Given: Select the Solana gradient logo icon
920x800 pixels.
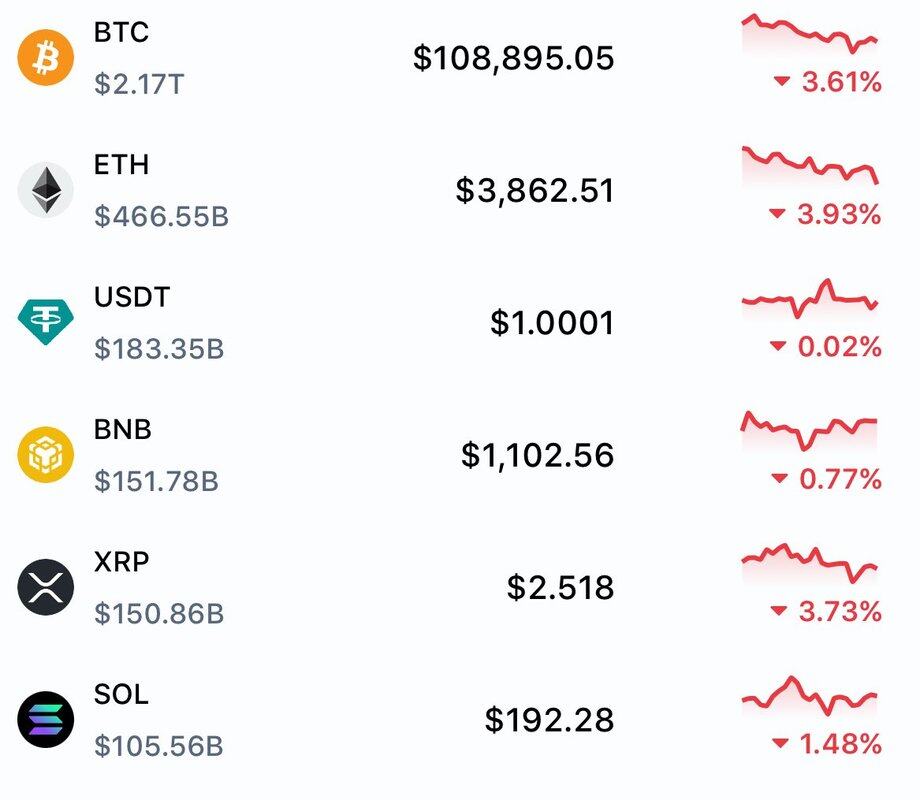Looking at the screenshot, I should point(46,719).
